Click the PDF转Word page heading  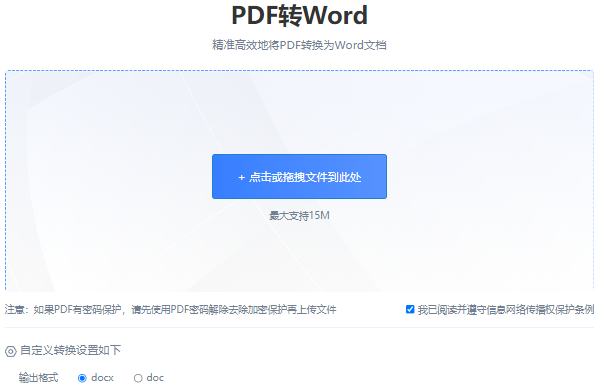tap(299, 15)
